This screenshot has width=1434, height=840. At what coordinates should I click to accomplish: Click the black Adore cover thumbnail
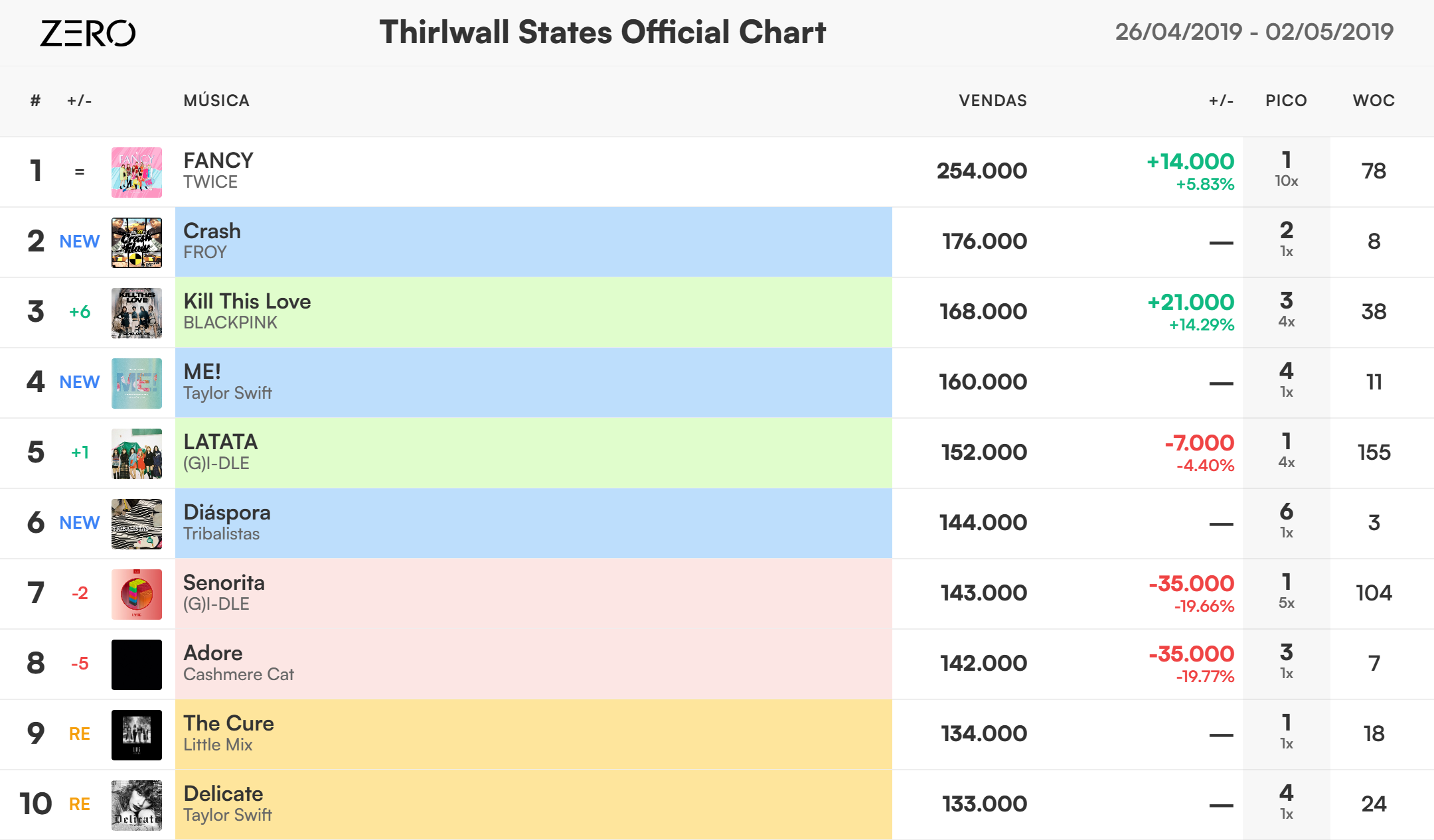coord(137,665)
